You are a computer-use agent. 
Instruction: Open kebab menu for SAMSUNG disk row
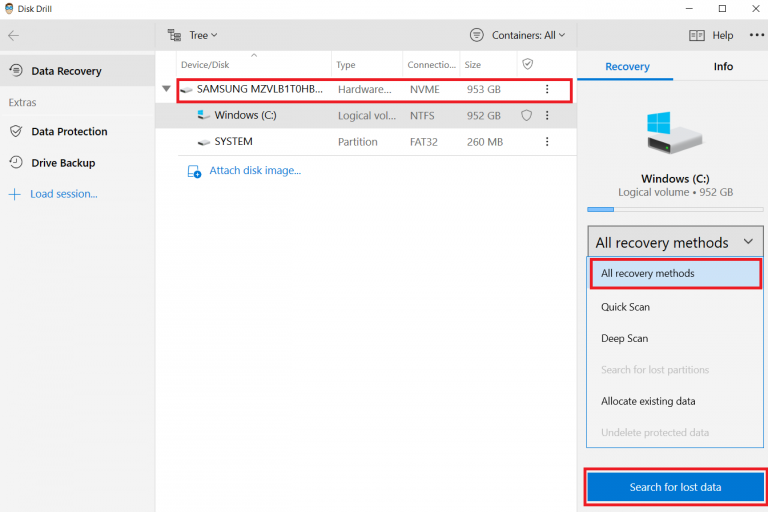tap(547, 89)
